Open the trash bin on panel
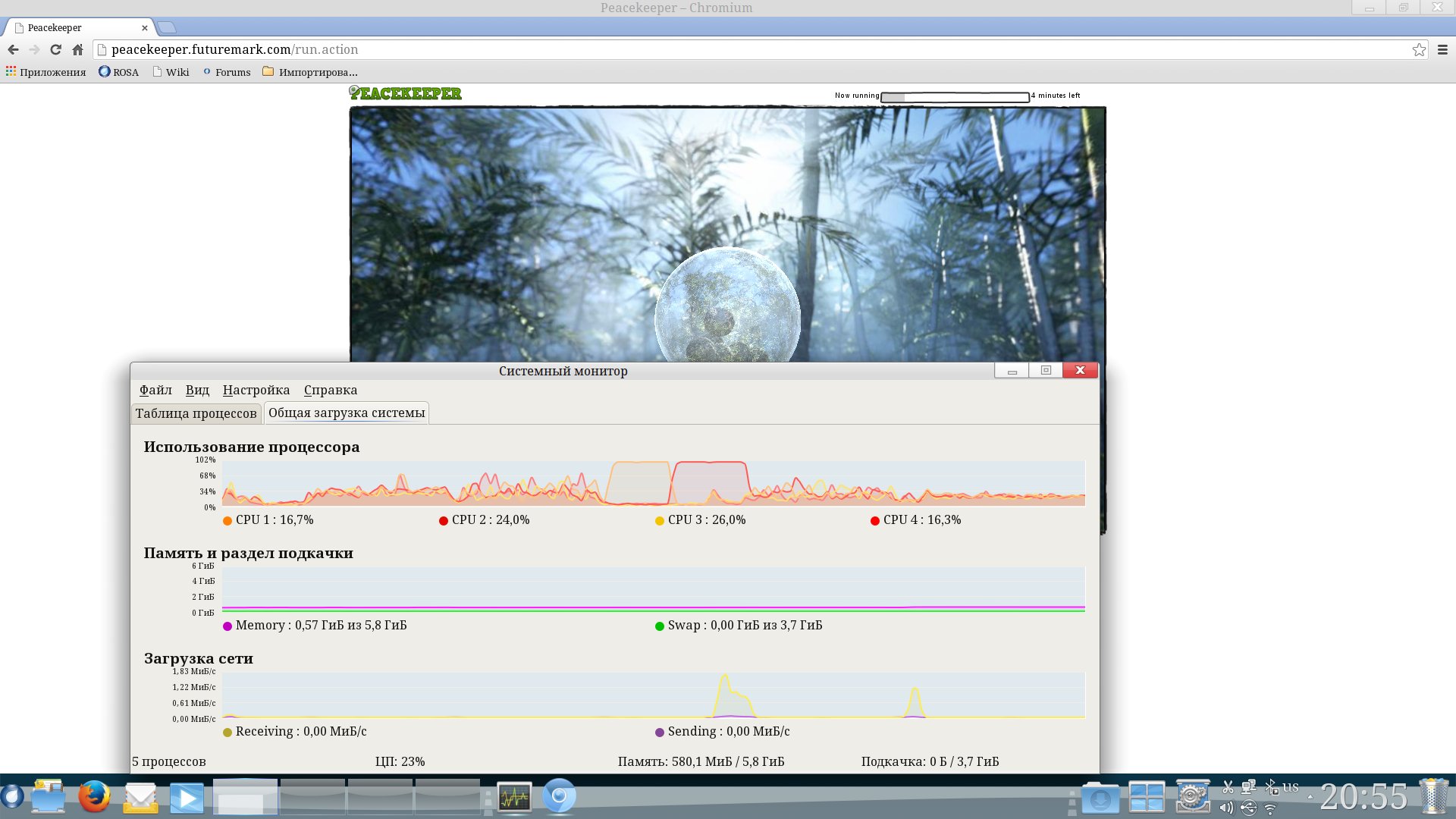Screen dimensions: 1456x819 pyautogui.click(x=1433, y=797)
